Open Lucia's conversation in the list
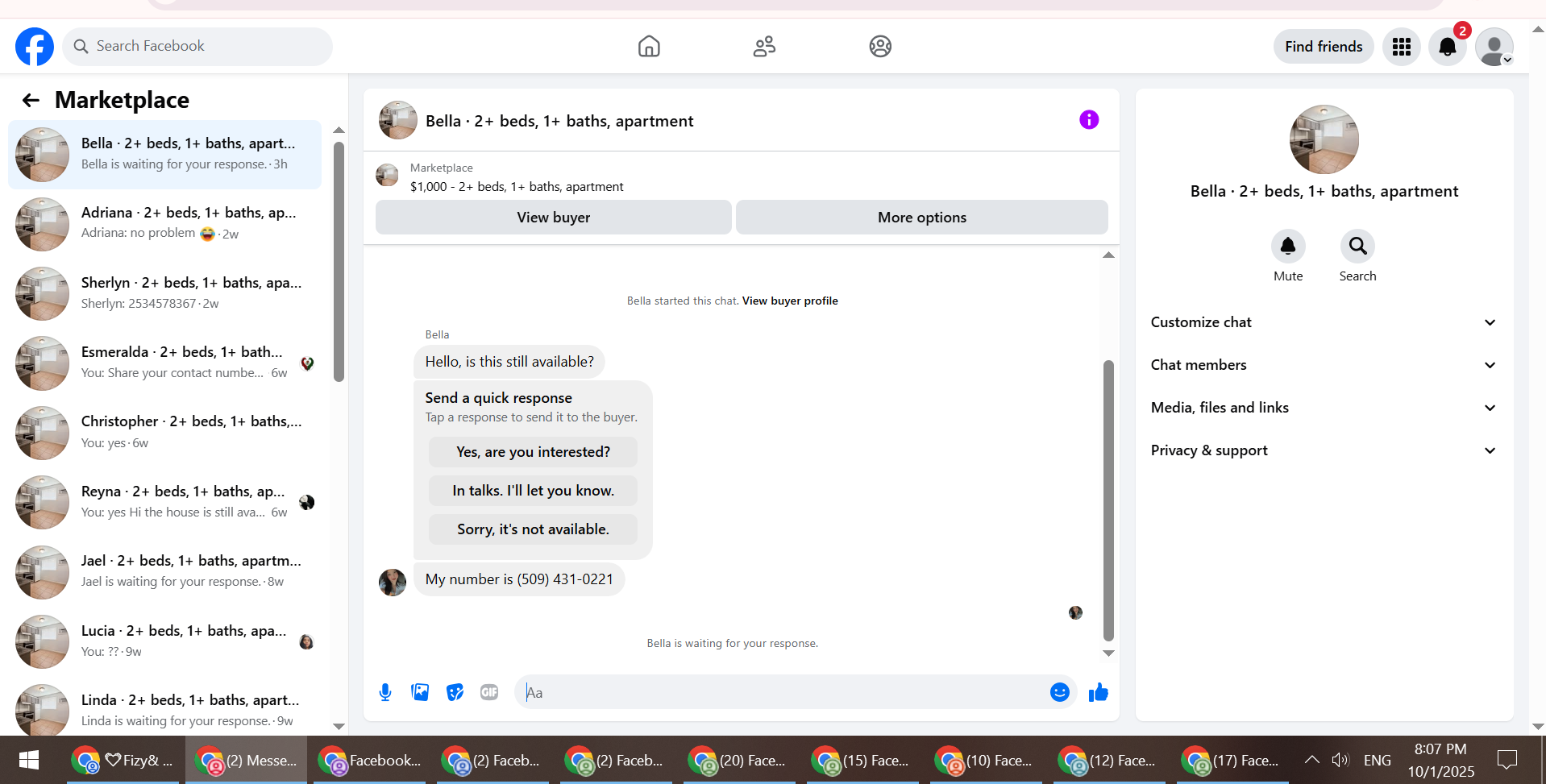This screenshot has height=784, width=1546. 164,642
